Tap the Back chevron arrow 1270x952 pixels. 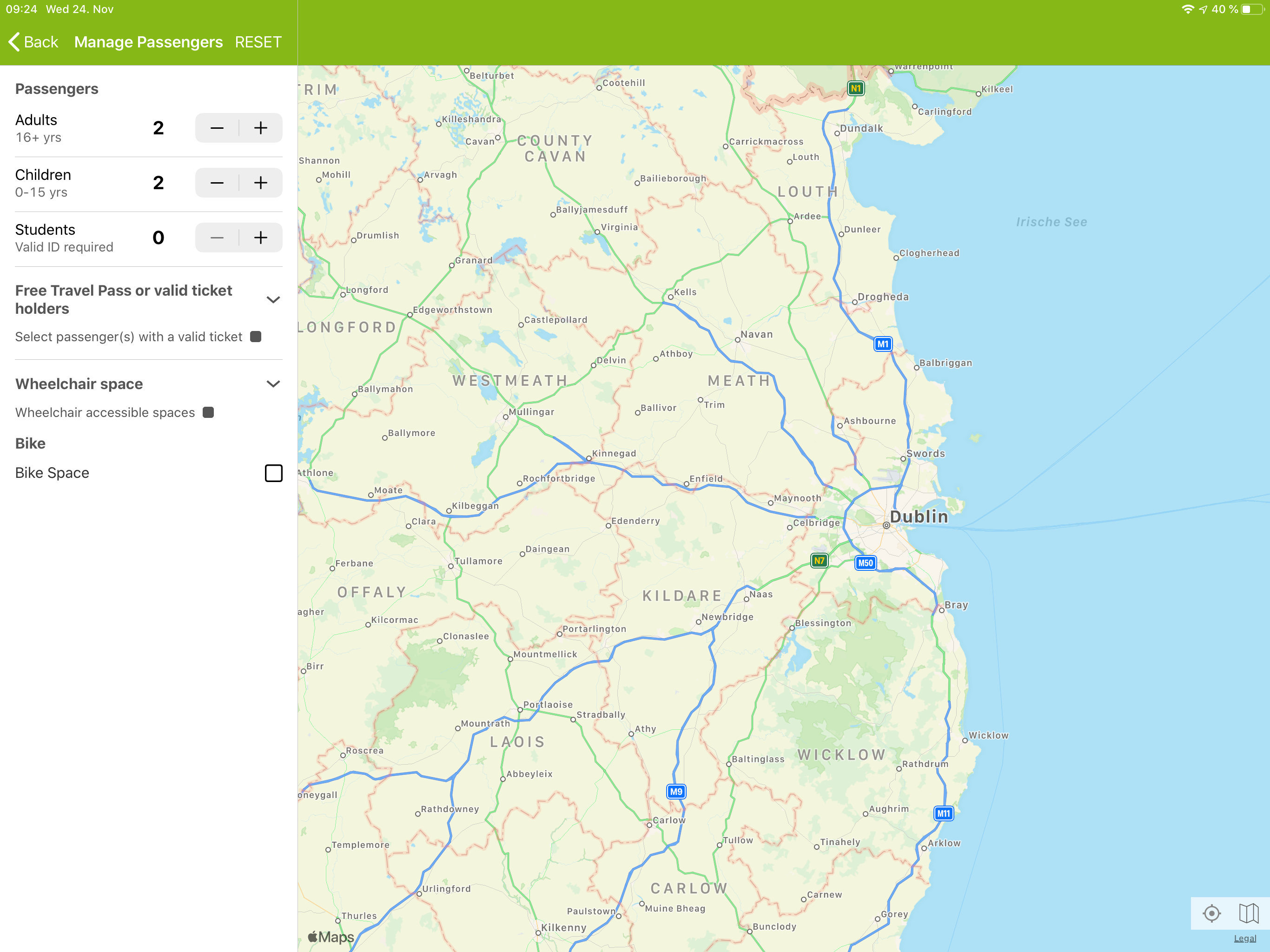pyautogui.click(x=14, y=42)
